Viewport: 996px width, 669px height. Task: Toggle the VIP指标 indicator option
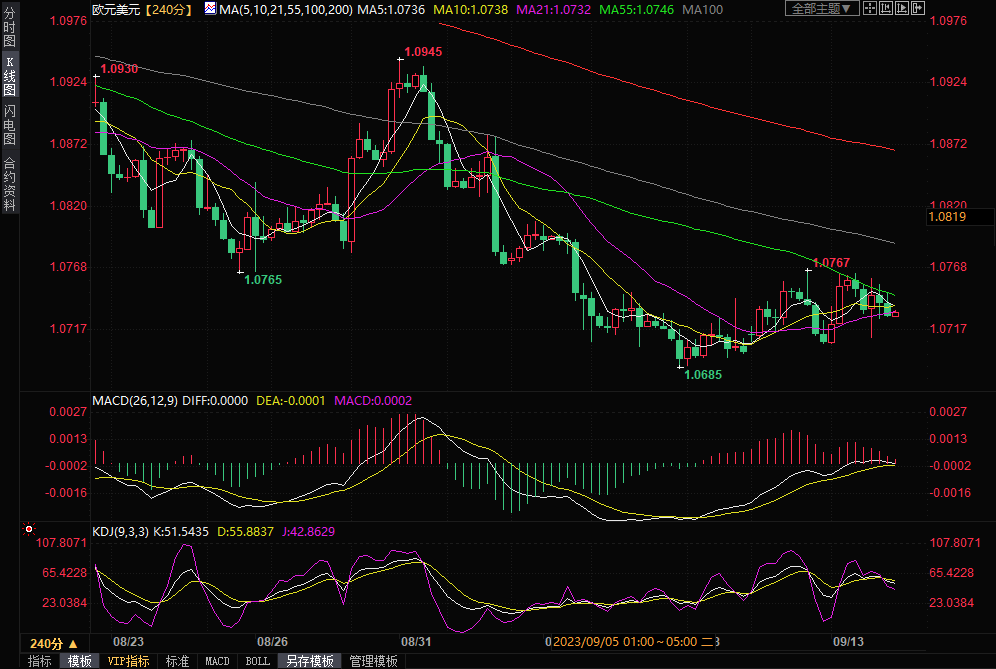click(127, 661)
